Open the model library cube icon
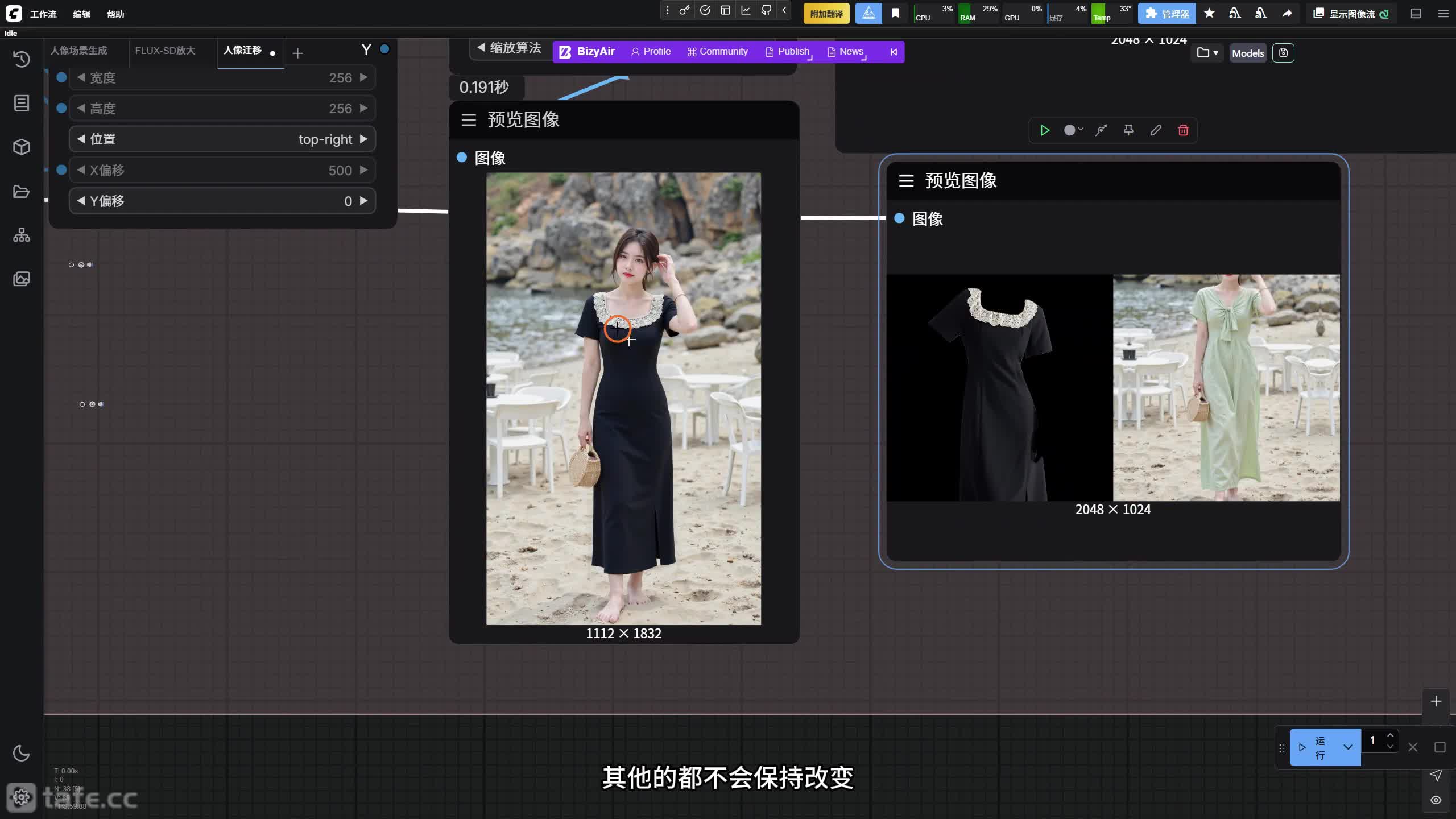The height and width of the screenshot is (819, 1456). pyautogui.click(x=22, y=147)
